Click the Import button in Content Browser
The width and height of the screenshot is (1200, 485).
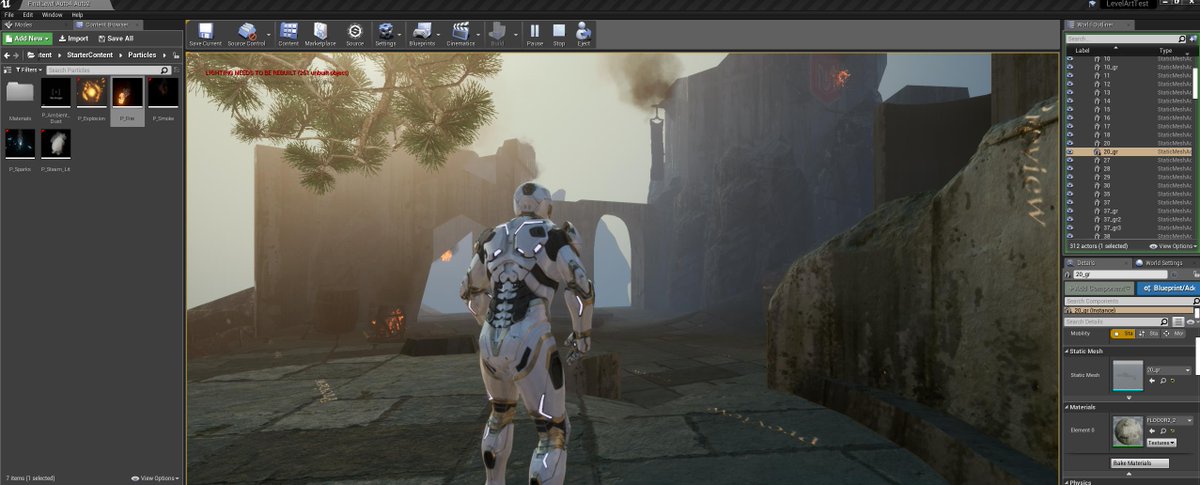click(73, 38)
